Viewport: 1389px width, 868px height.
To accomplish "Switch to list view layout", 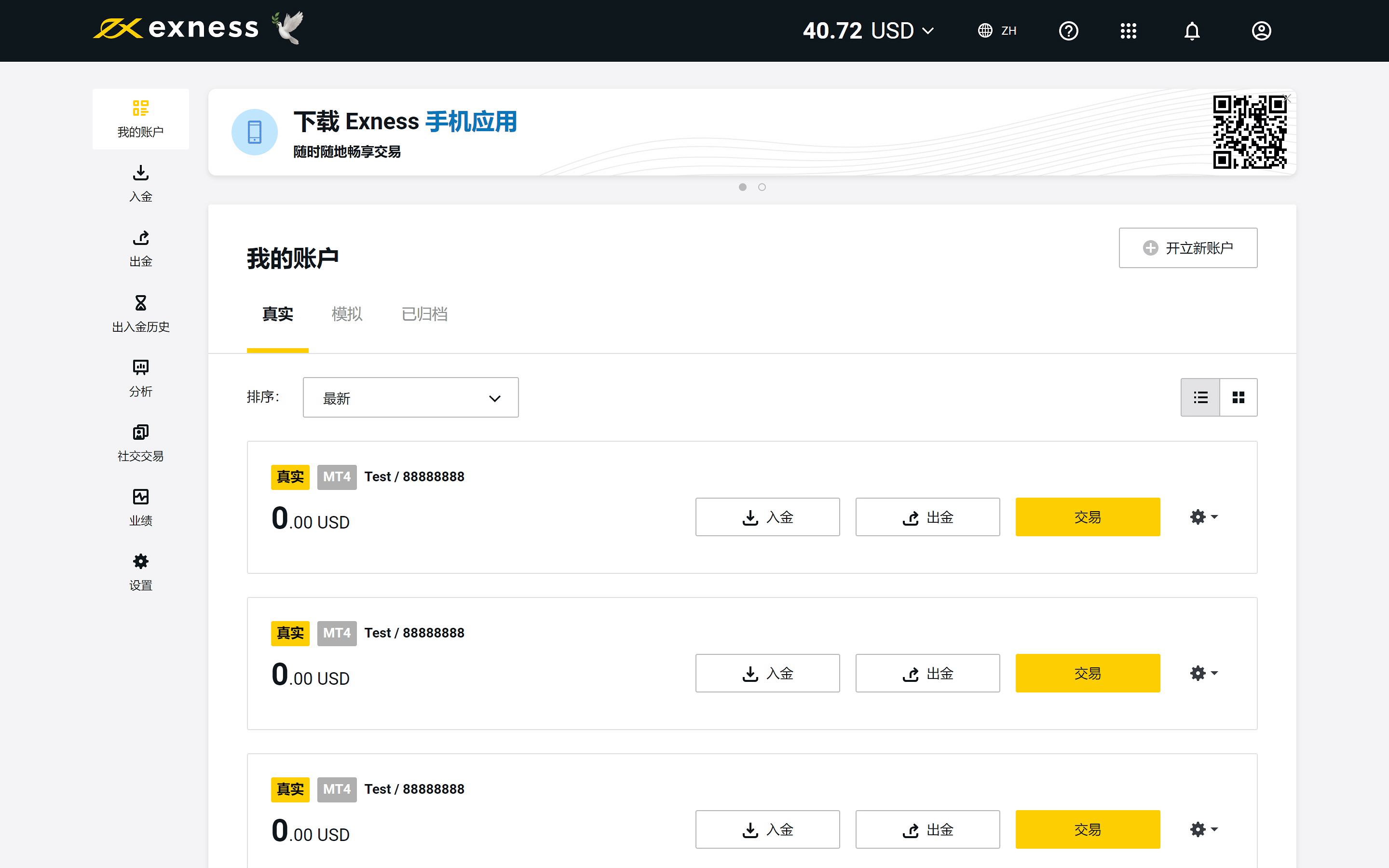I will point(1200,397).
